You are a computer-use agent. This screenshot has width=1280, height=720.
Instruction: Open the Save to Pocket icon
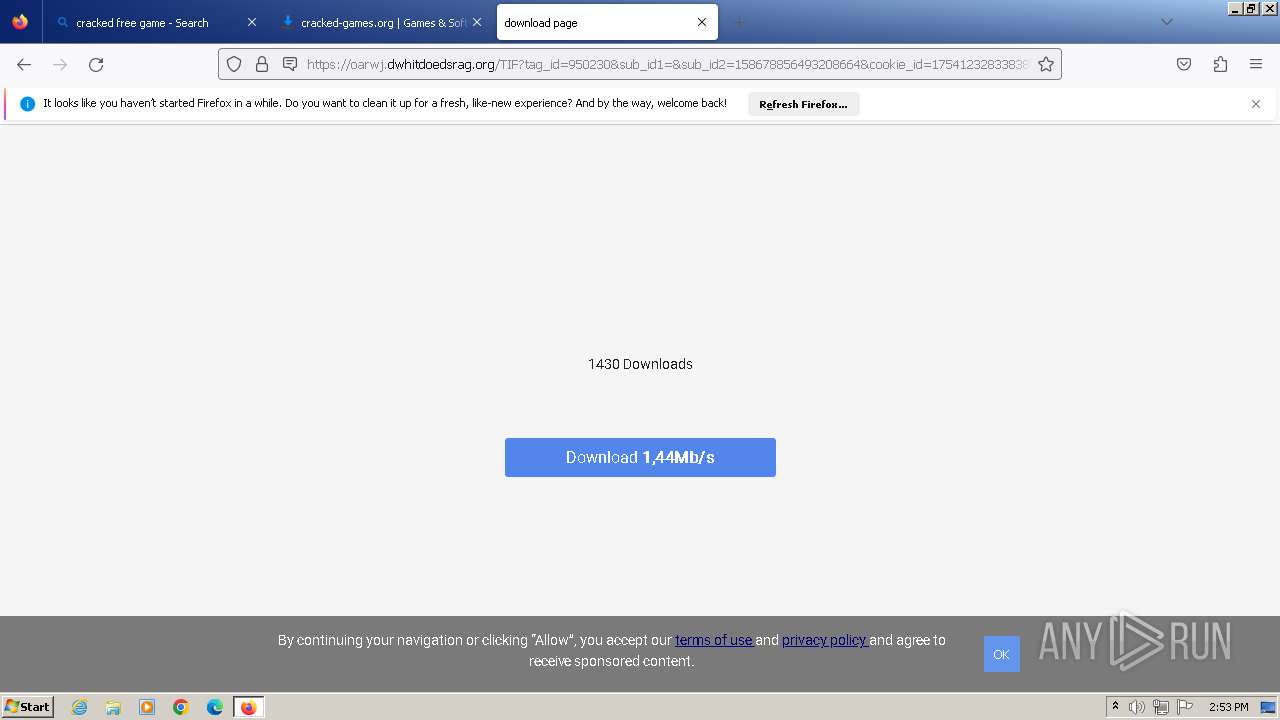pyautogui.click(x=1184, y=64)
